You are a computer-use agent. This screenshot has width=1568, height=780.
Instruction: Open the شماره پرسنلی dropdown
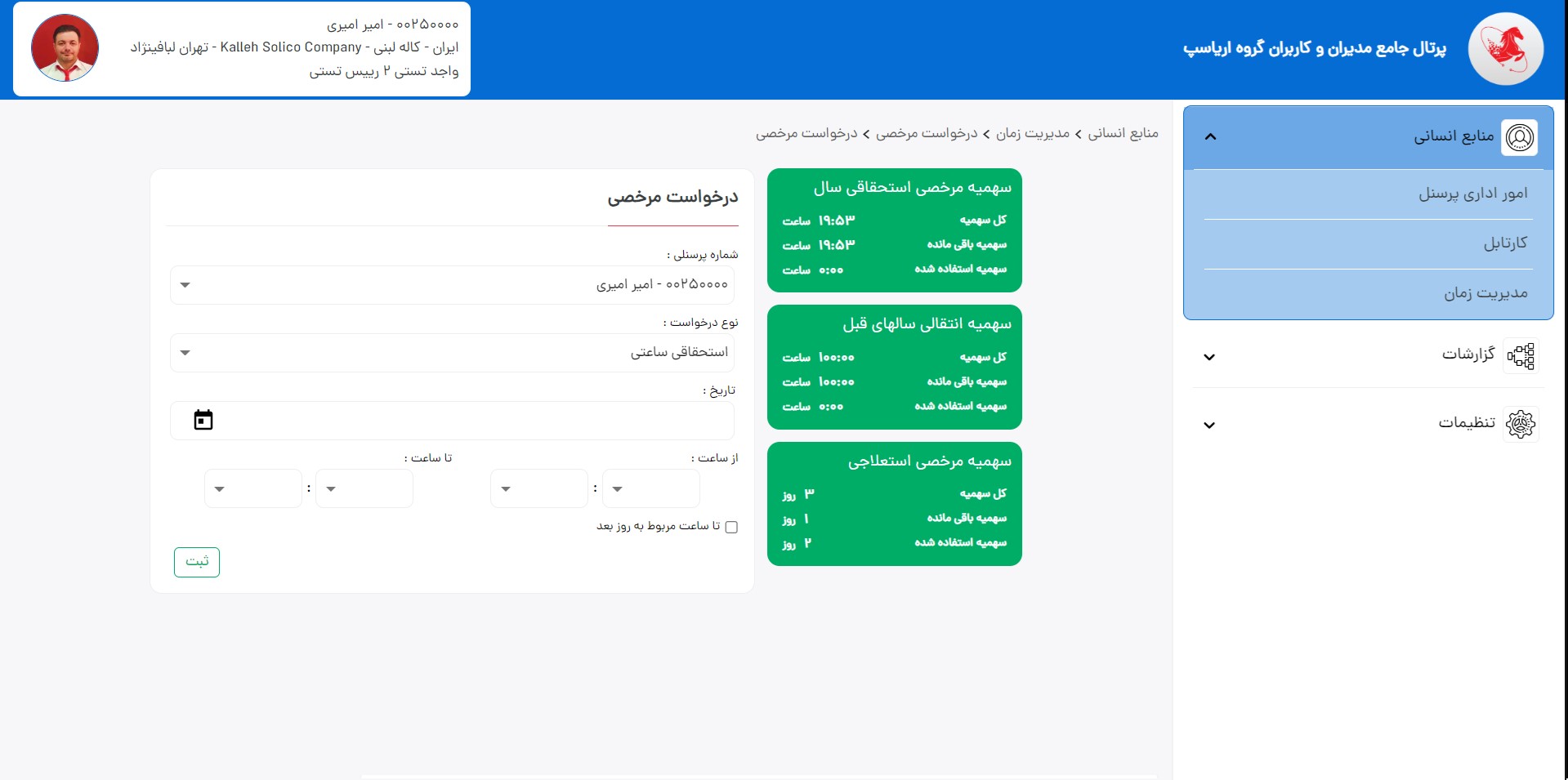click(x=452, y=285)
